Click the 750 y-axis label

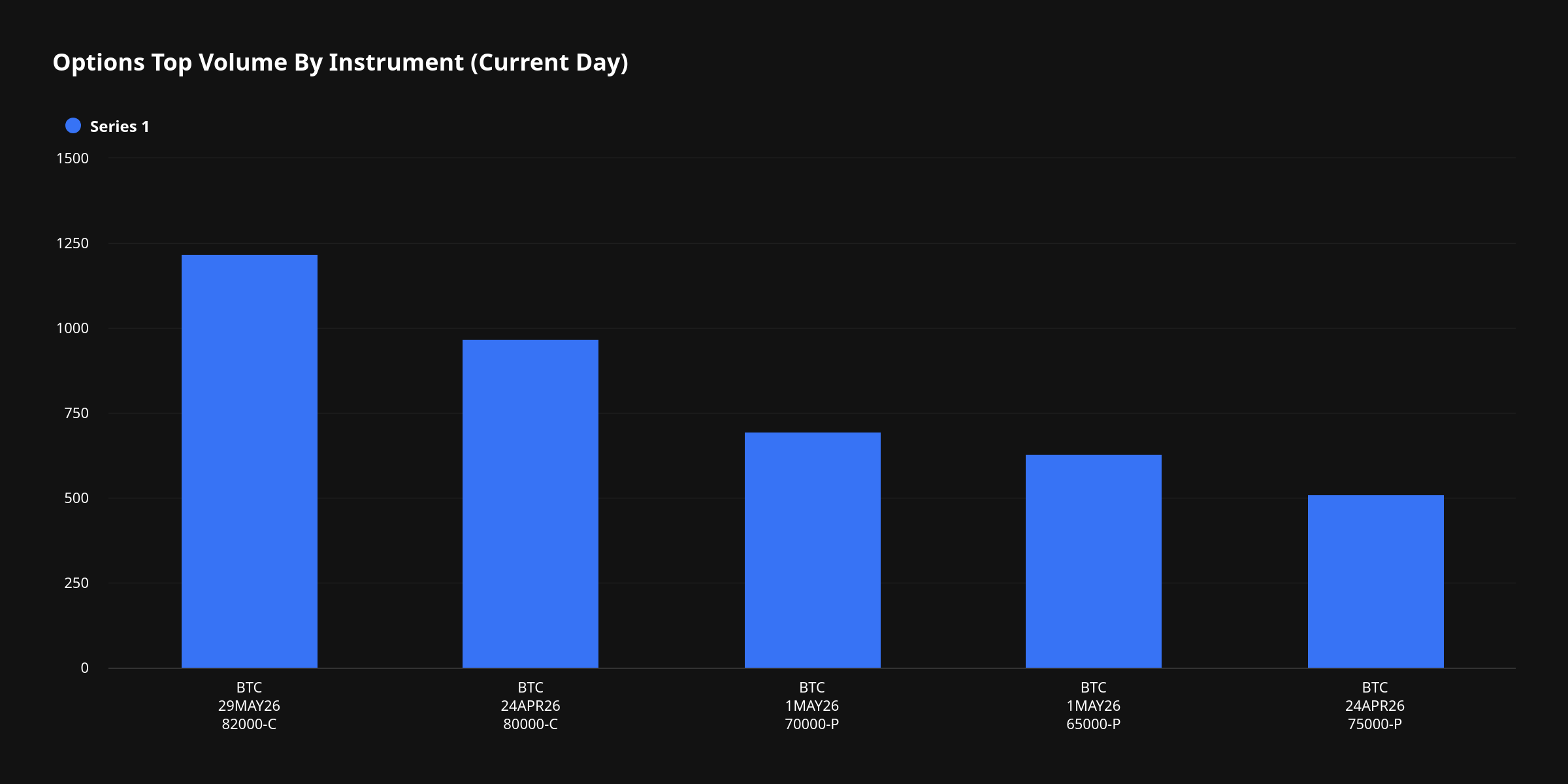pos(76,414)
